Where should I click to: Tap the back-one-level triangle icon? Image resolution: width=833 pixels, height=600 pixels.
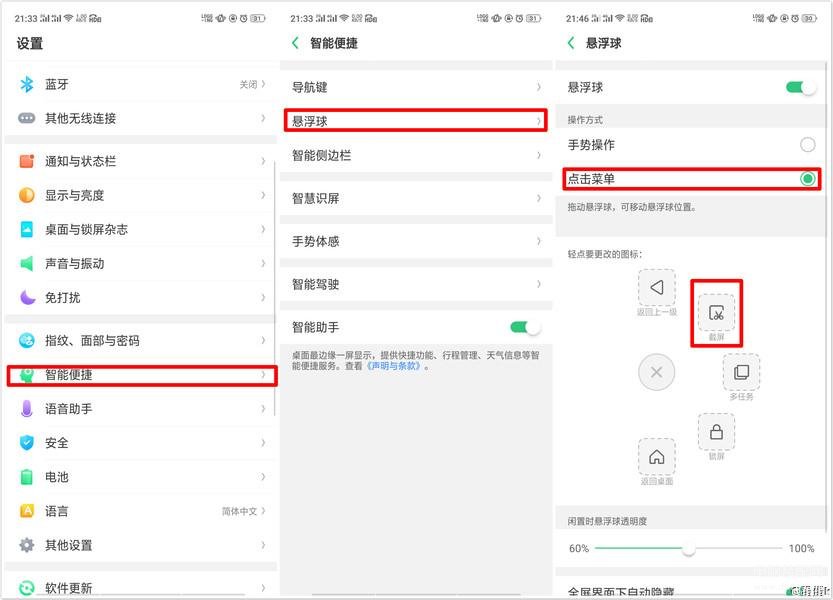point(657,288)
